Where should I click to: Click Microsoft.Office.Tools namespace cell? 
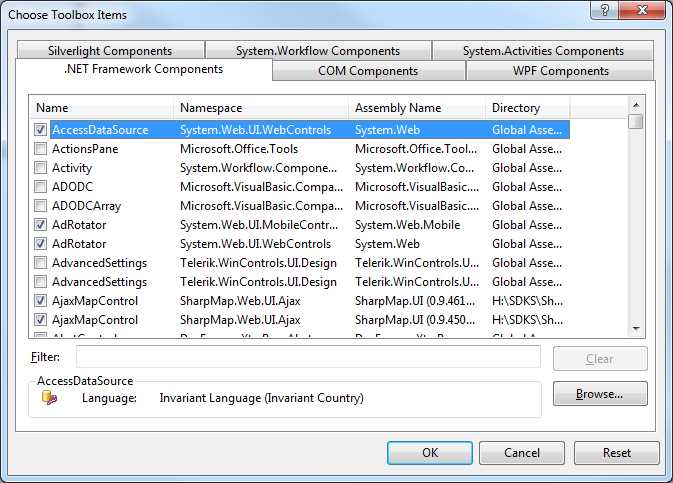pos(239,149)
